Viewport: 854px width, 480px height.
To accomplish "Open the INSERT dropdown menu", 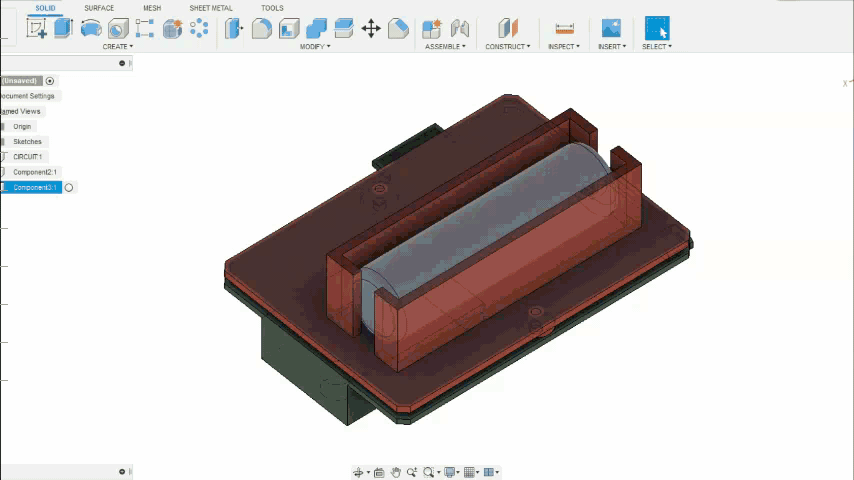I will [x=612, y=47].
